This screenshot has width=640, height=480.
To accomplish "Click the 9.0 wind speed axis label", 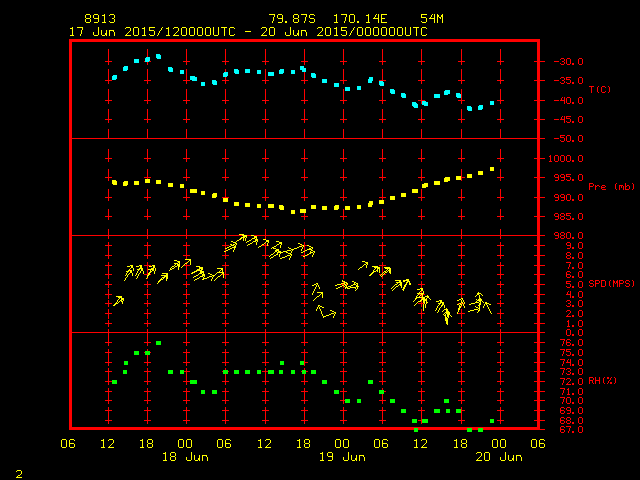I will (574, 246).
